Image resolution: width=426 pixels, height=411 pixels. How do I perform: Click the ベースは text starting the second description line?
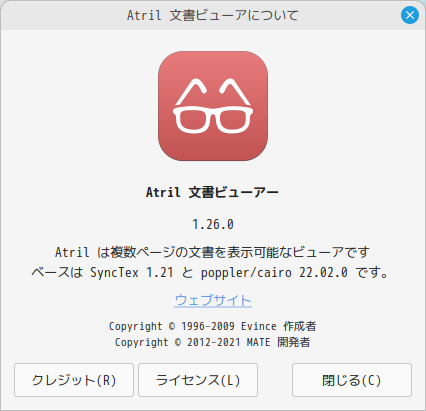57,273
